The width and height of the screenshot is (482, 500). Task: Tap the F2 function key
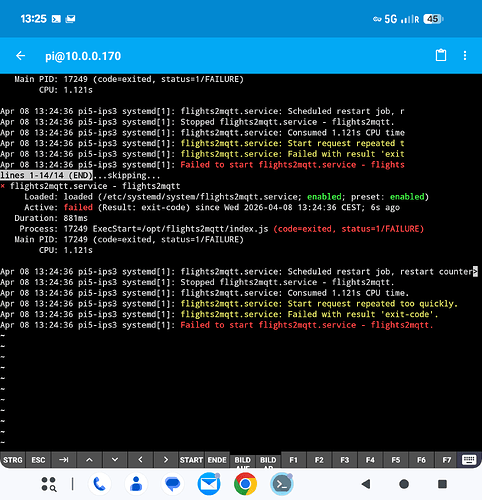point(319,460)
